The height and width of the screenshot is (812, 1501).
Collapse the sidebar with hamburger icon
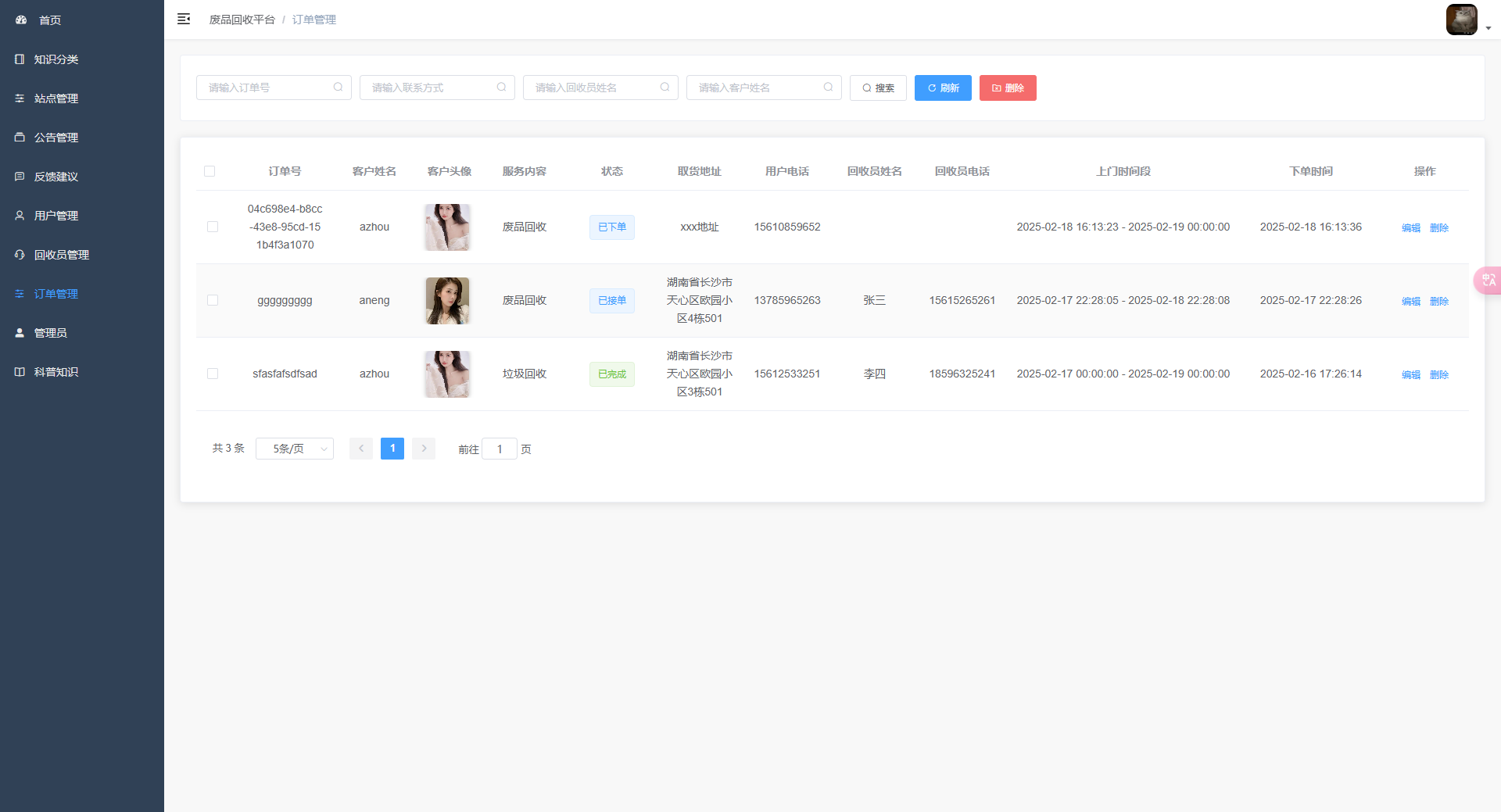(184, 19)
